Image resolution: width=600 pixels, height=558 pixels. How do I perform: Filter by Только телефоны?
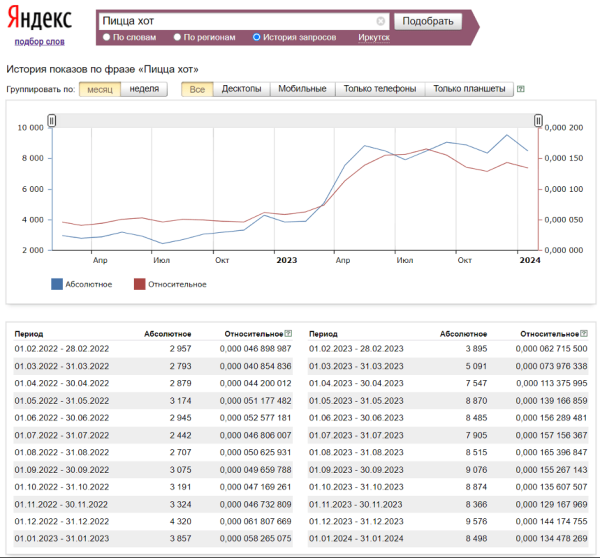(x=379, y=89)
